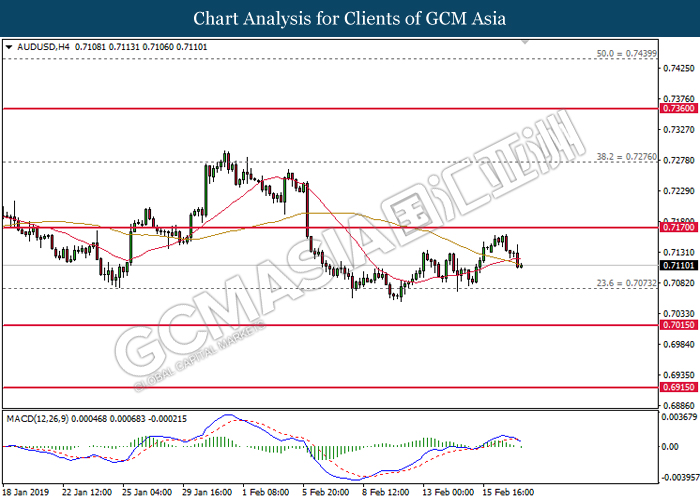Click the 0.69840 price axis value
This screenshot has width=700, height=500.
679,345
